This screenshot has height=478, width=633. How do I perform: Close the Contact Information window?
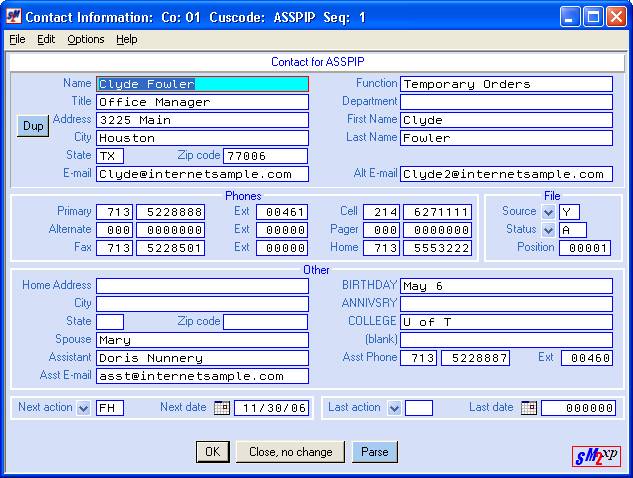click(x=616, y=17)
